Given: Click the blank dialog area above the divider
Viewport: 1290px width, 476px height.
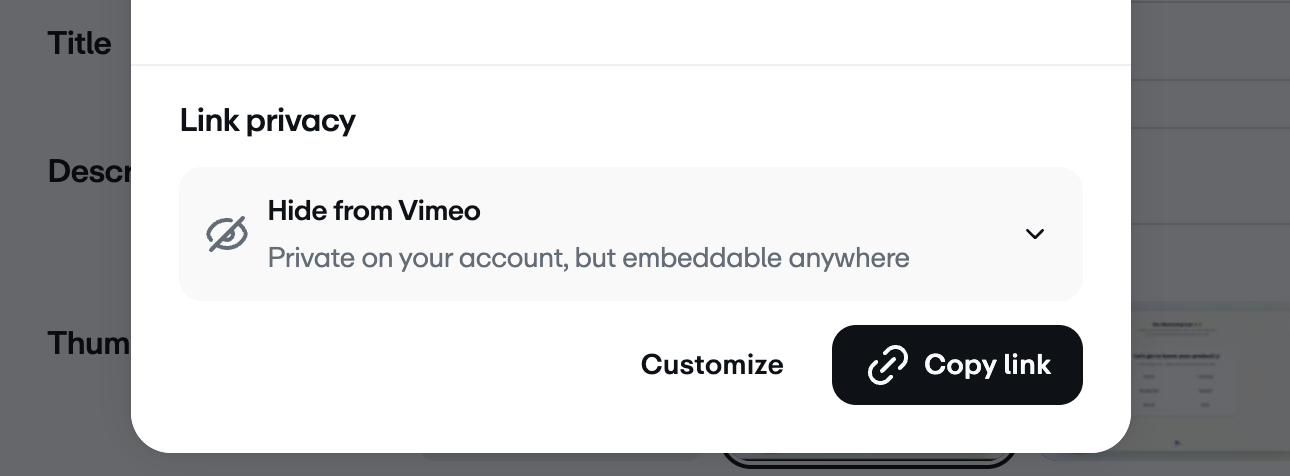Looking at the screenshot, I should [630, 30].
